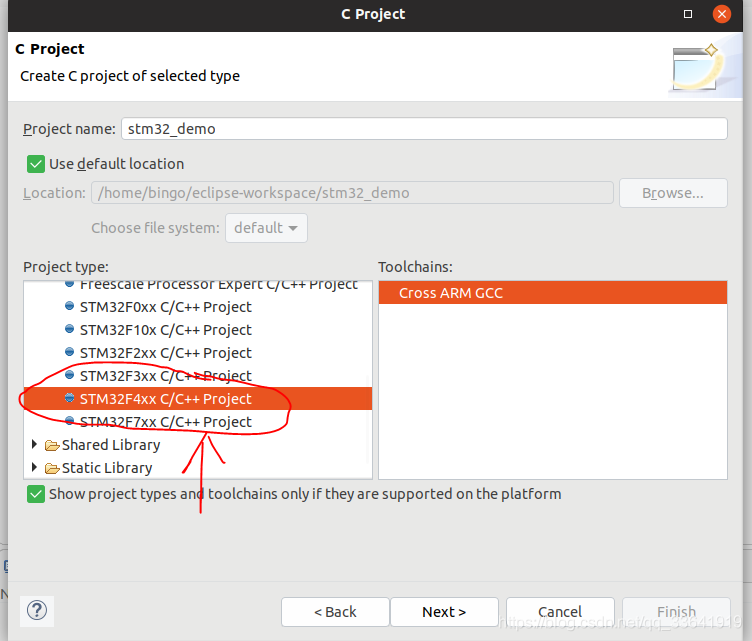Click the help question mark icon

pos(37,610)
